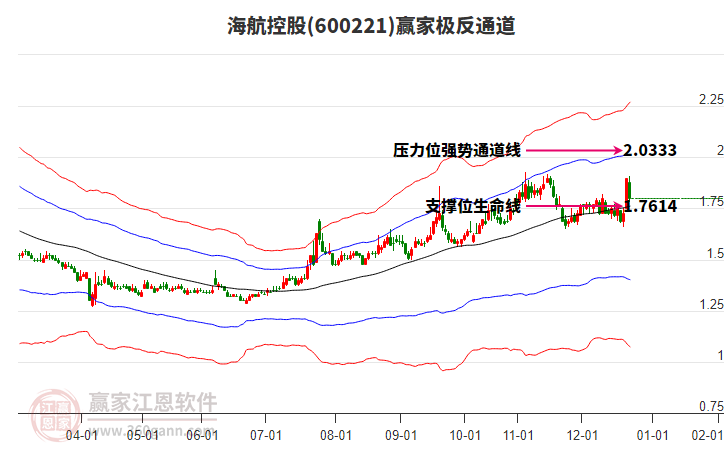Click the resistance value 2.0333

(650, 150)
